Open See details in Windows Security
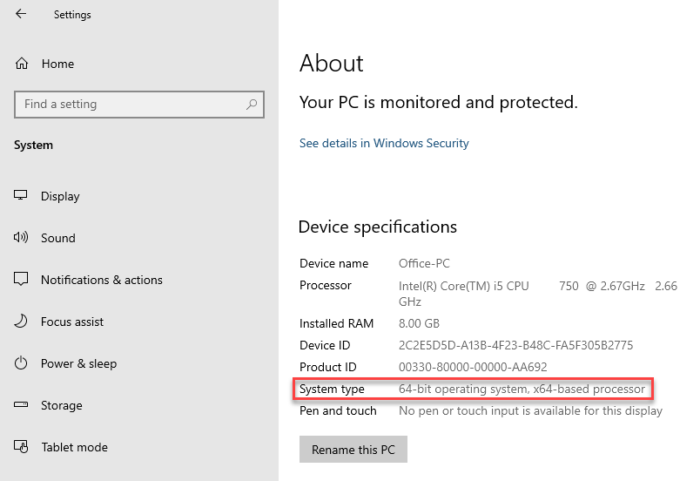This screenshot has height=481, width=700. (x=384, y=143)
